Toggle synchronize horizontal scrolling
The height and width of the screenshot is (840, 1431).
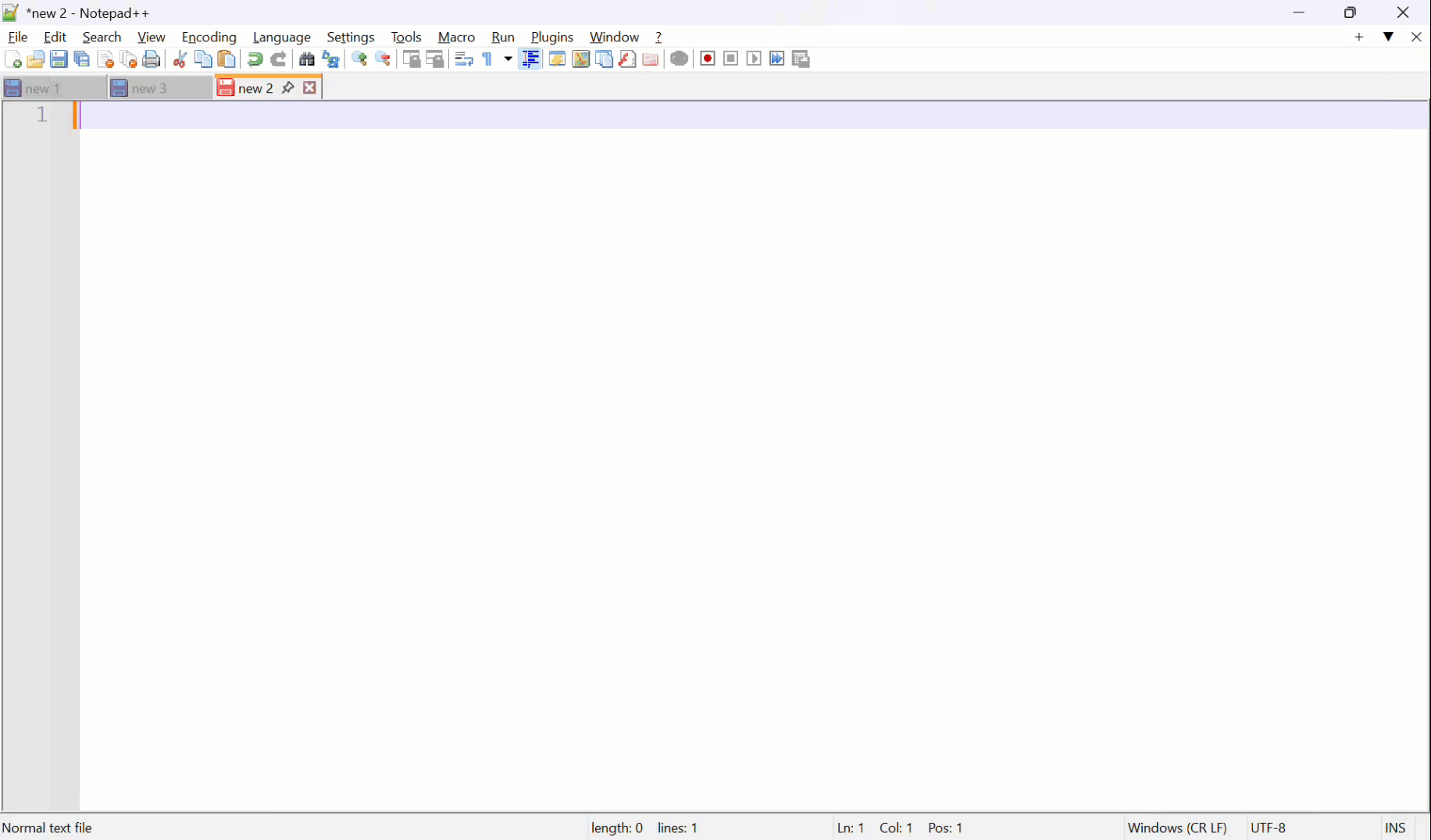(435, 59)
